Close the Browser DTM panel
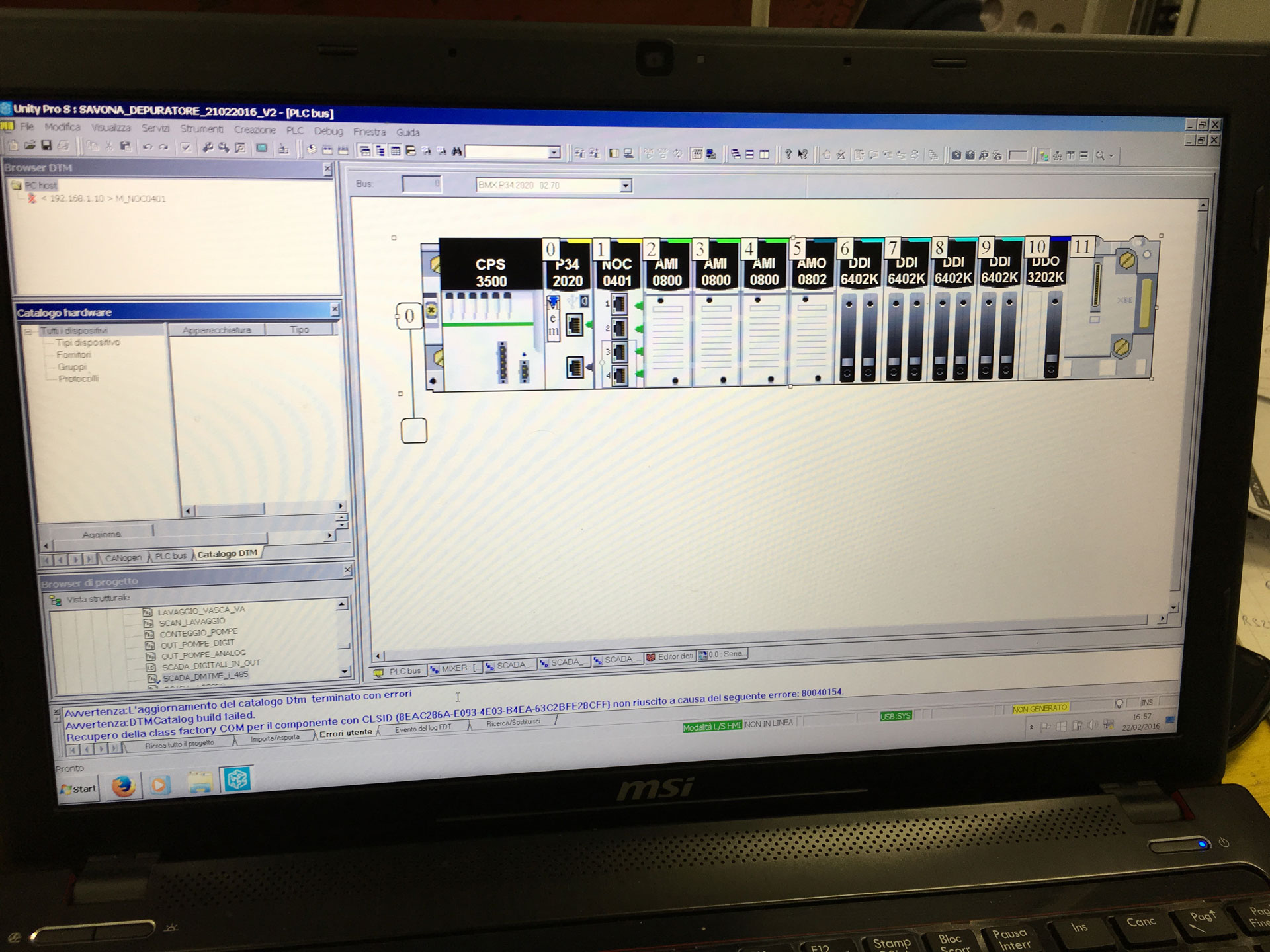Screen dimensions: 1270x952 (x=327, y=169)
